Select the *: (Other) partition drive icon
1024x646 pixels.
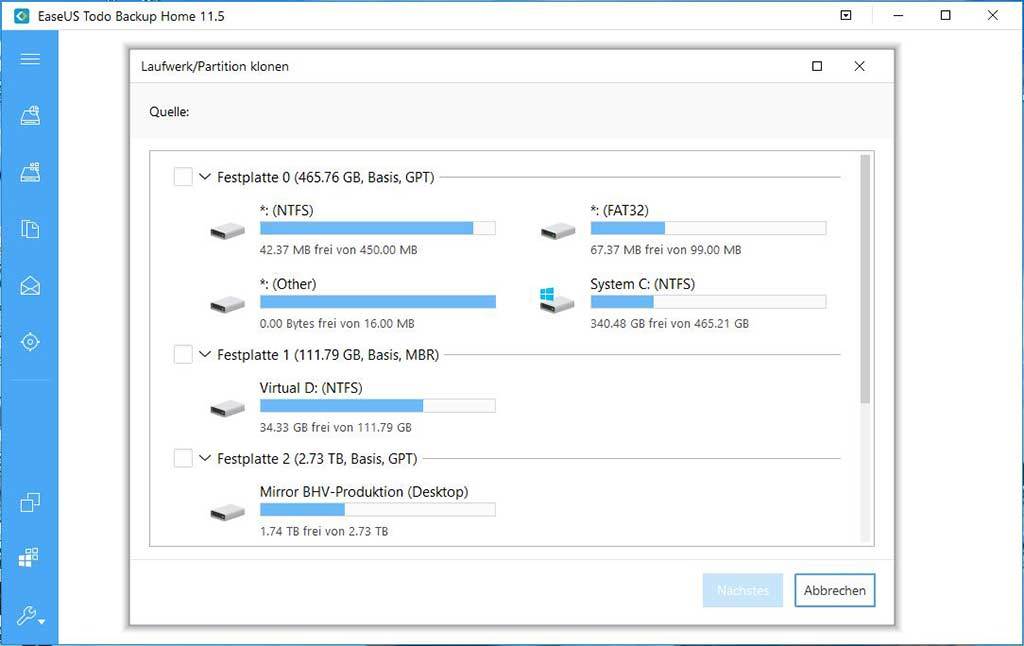point(227,304)
